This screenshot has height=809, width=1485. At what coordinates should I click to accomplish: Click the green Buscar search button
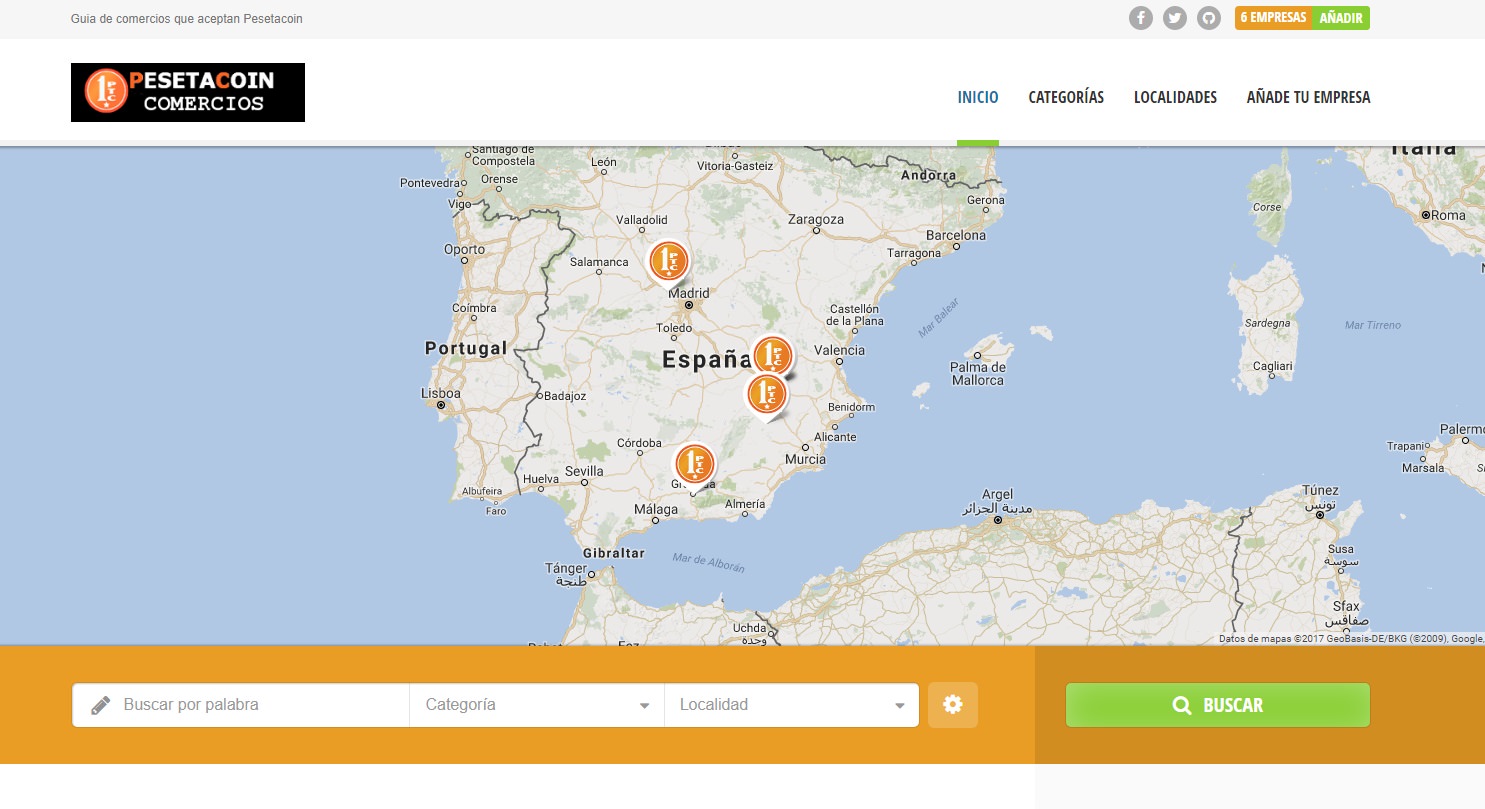(1218, 705)
